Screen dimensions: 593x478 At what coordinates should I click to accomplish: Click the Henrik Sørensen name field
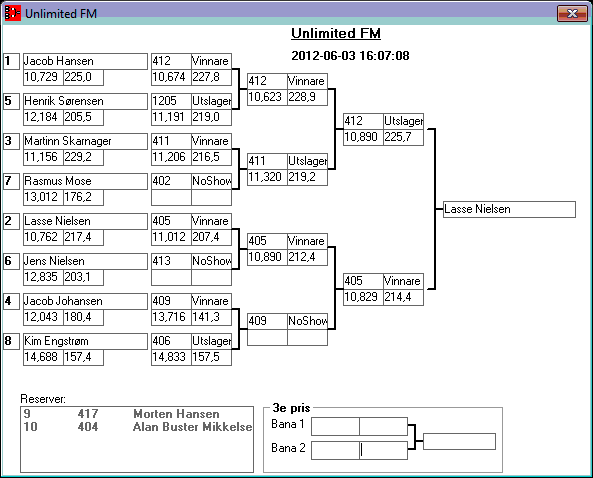pyautogui.click(x=85, y=101)
